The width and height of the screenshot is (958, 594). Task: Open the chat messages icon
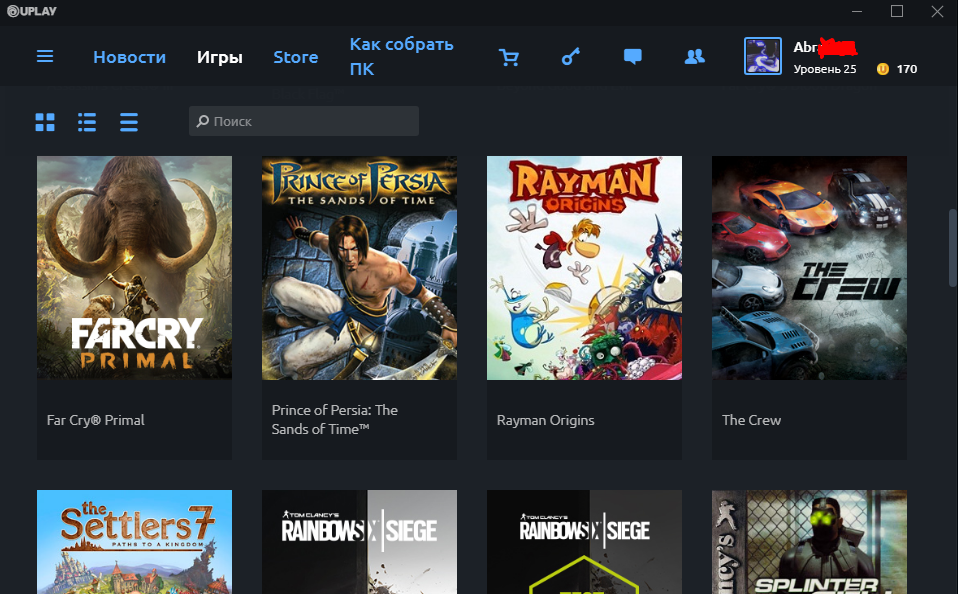pyautogui.click(x=632, y=57)
